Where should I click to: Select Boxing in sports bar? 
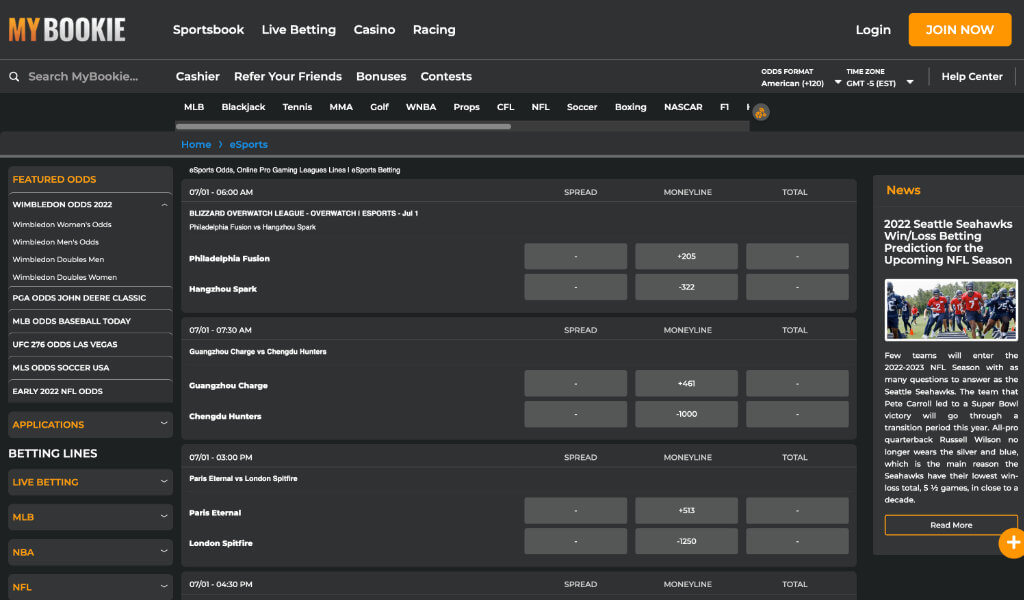point(630,107)
